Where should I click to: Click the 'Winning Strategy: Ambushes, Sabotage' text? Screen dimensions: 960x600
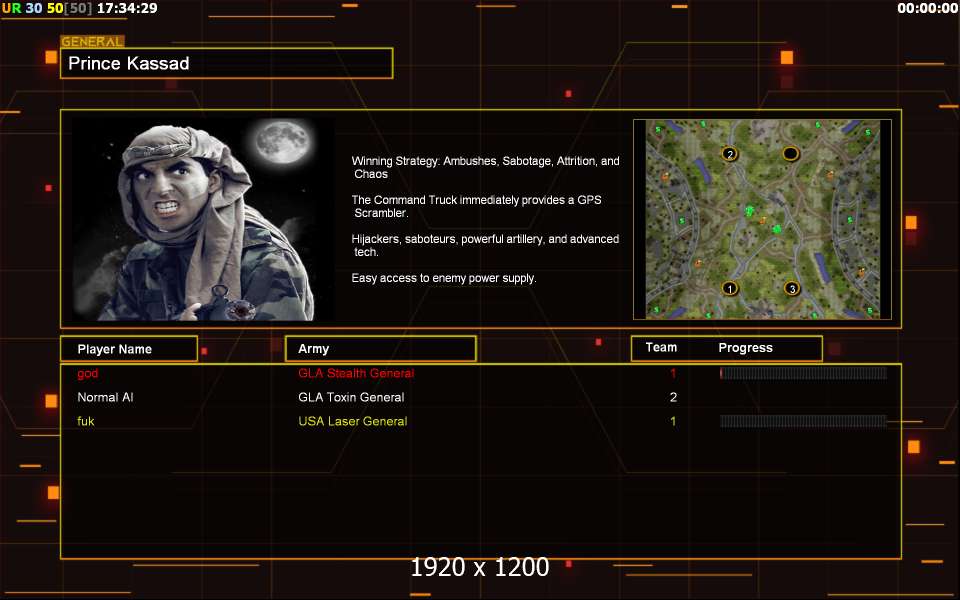(486, 167)
